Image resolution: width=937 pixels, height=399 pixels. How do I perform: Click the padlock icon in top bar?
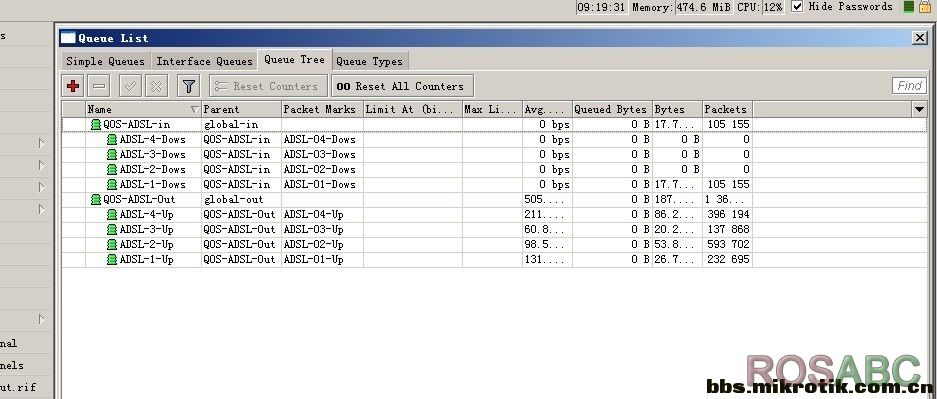(926, 7)
